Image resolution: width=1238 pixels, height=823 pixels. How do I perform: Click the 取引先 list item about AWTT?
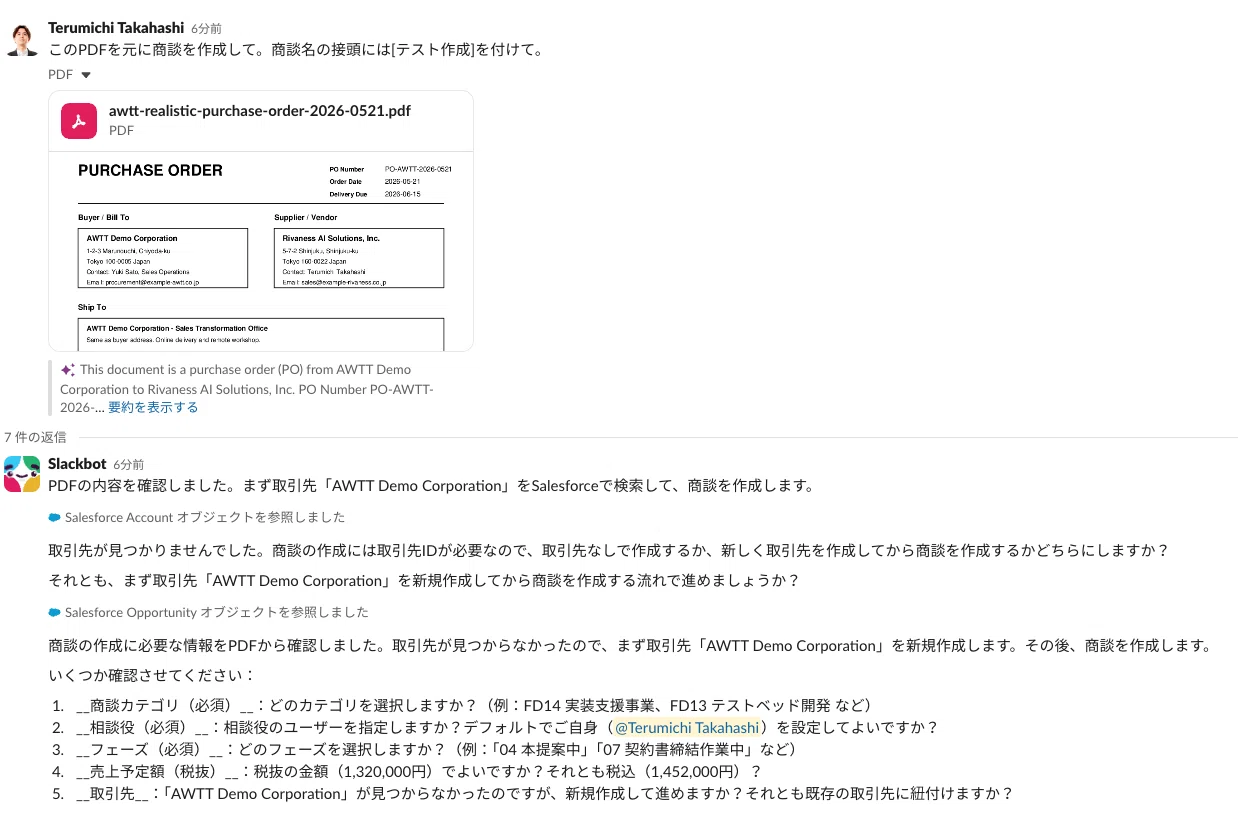click(545, 794)
